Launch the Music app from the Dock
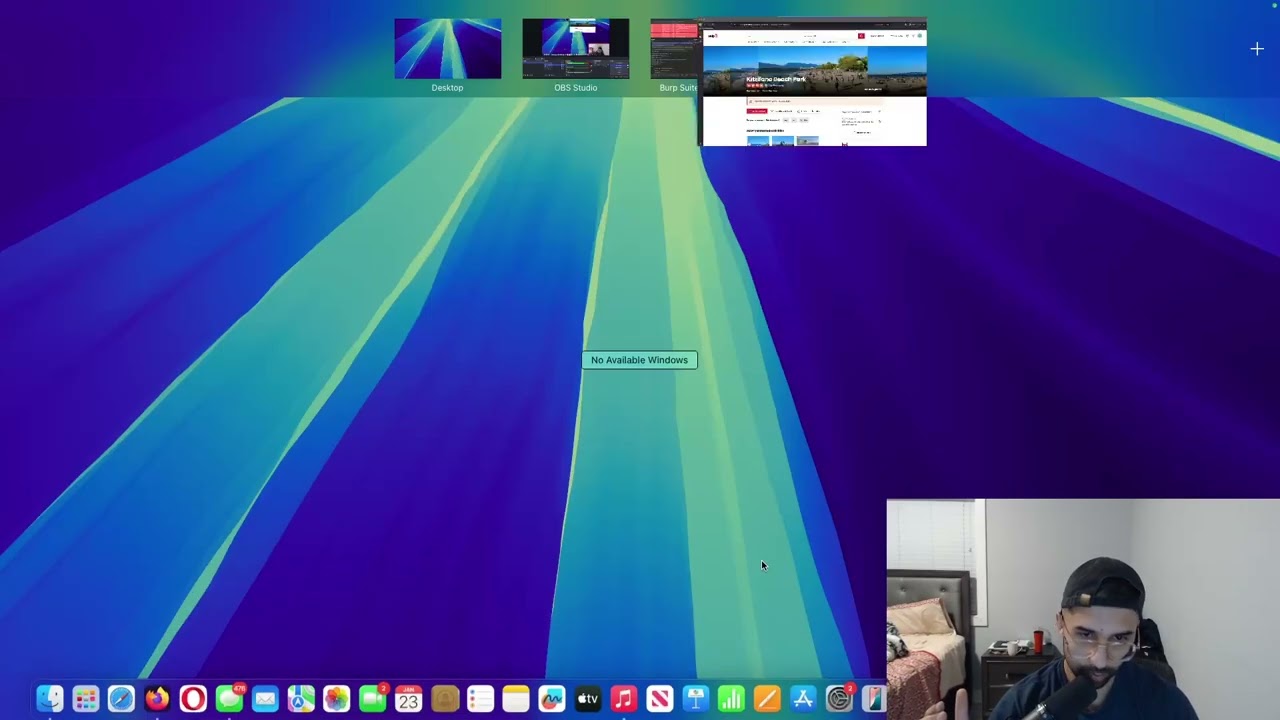Viewport: 1280px width, 720px height. coord(624,699)
